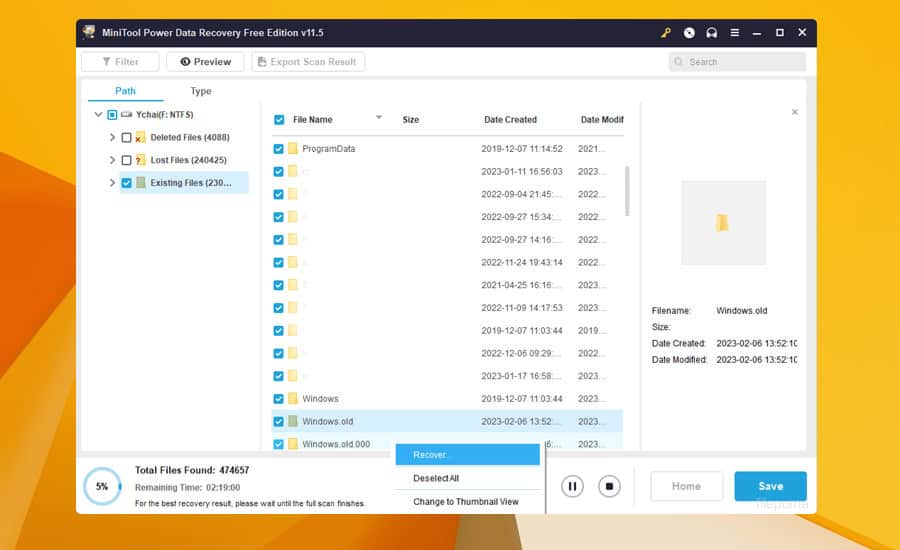Expand the Existing Files node
The image size is (900, 550).
112,183
